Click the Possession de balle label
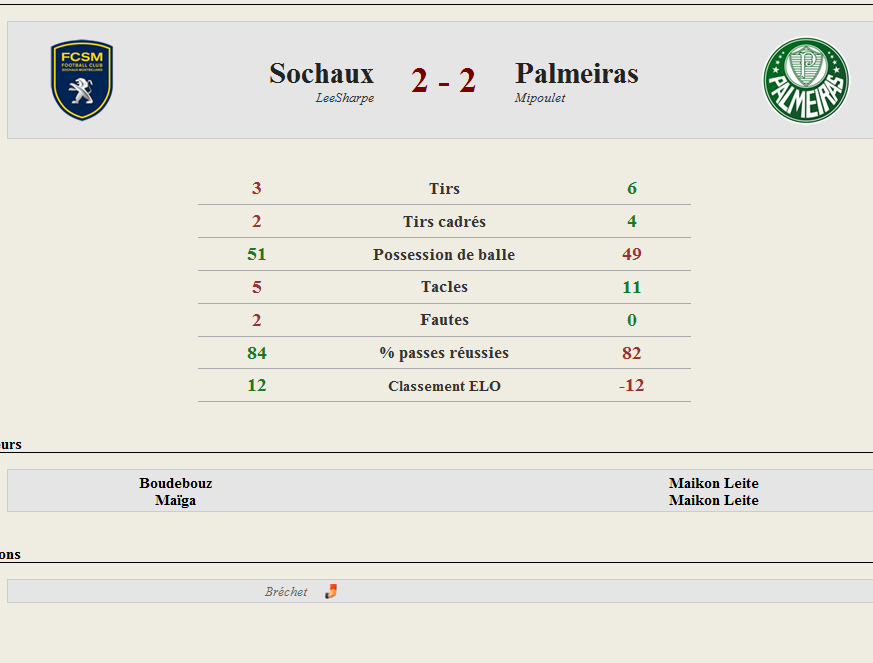The height and width of the screenshot is (663, 873). 444,254
